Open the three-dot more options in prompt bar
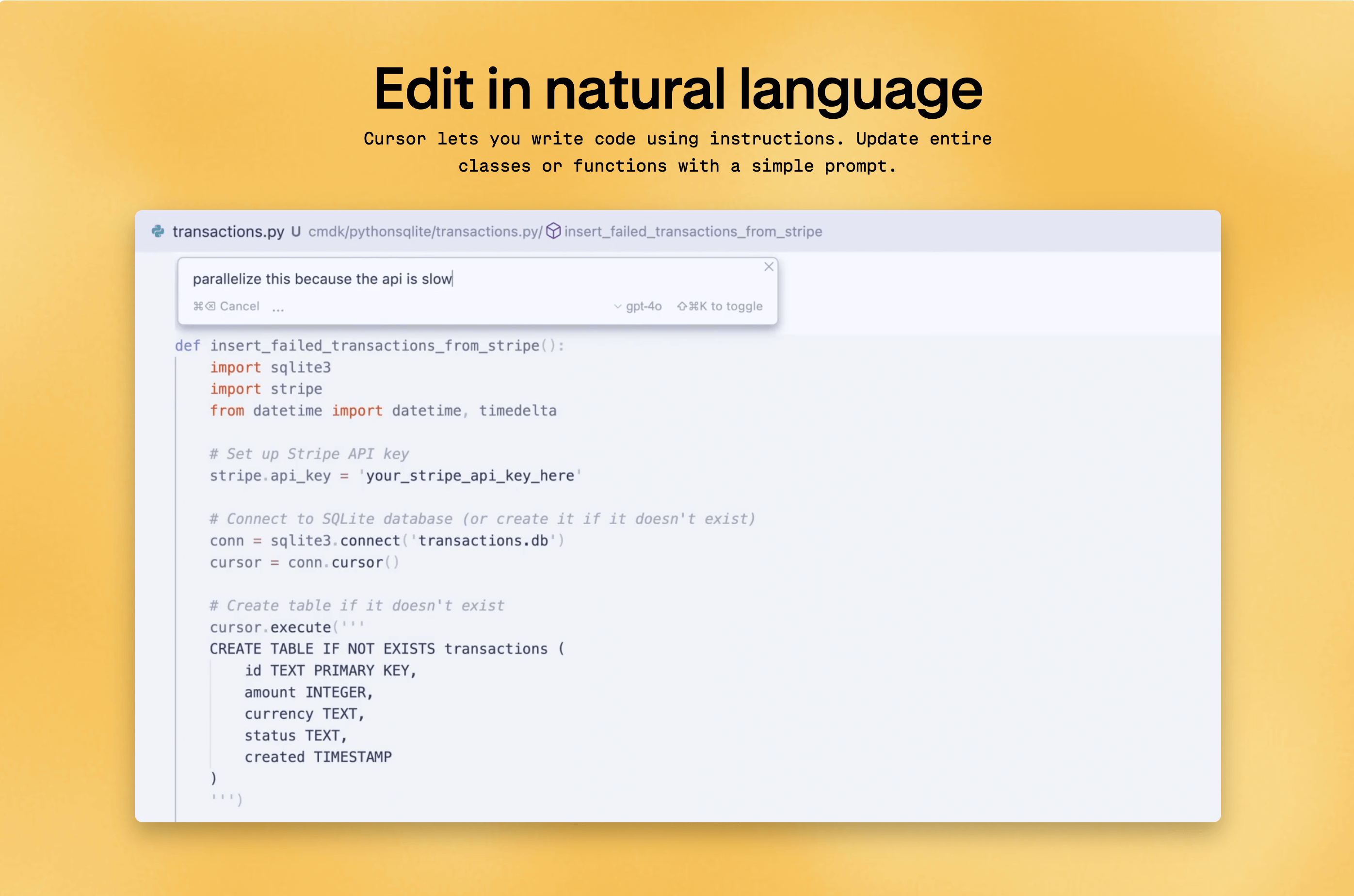Screen dimensions: 1354x896 [278, 308]
